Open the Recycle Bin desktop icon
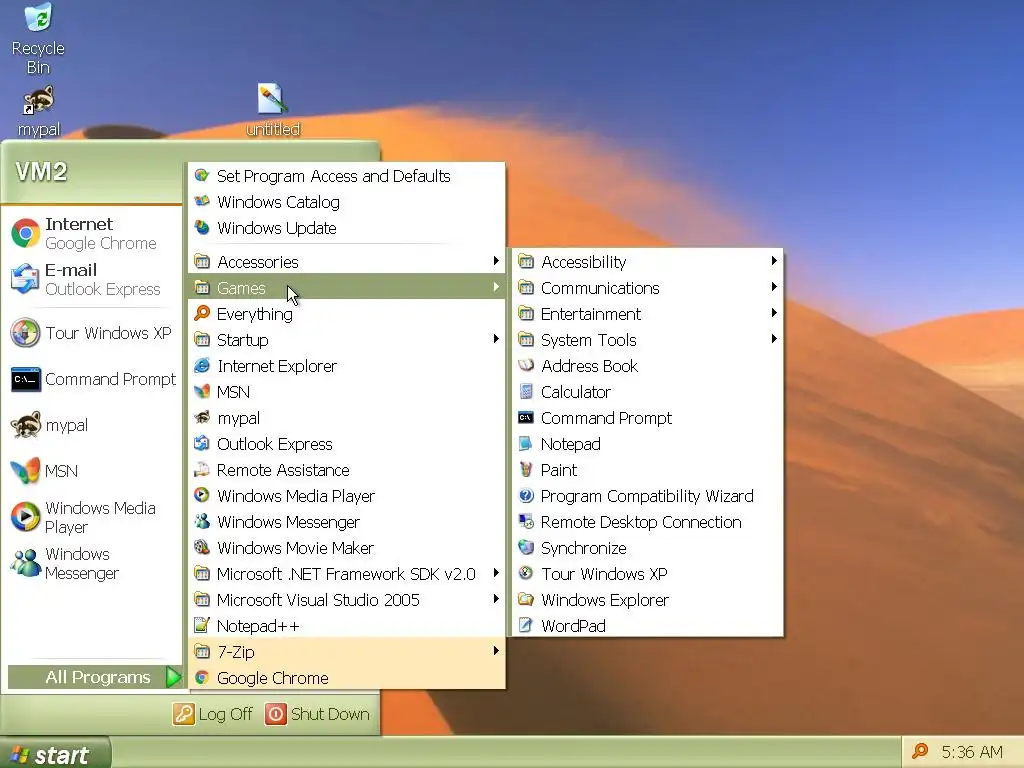The height and width of the screenshot is (768, 1024). click(x=38, y=38)
